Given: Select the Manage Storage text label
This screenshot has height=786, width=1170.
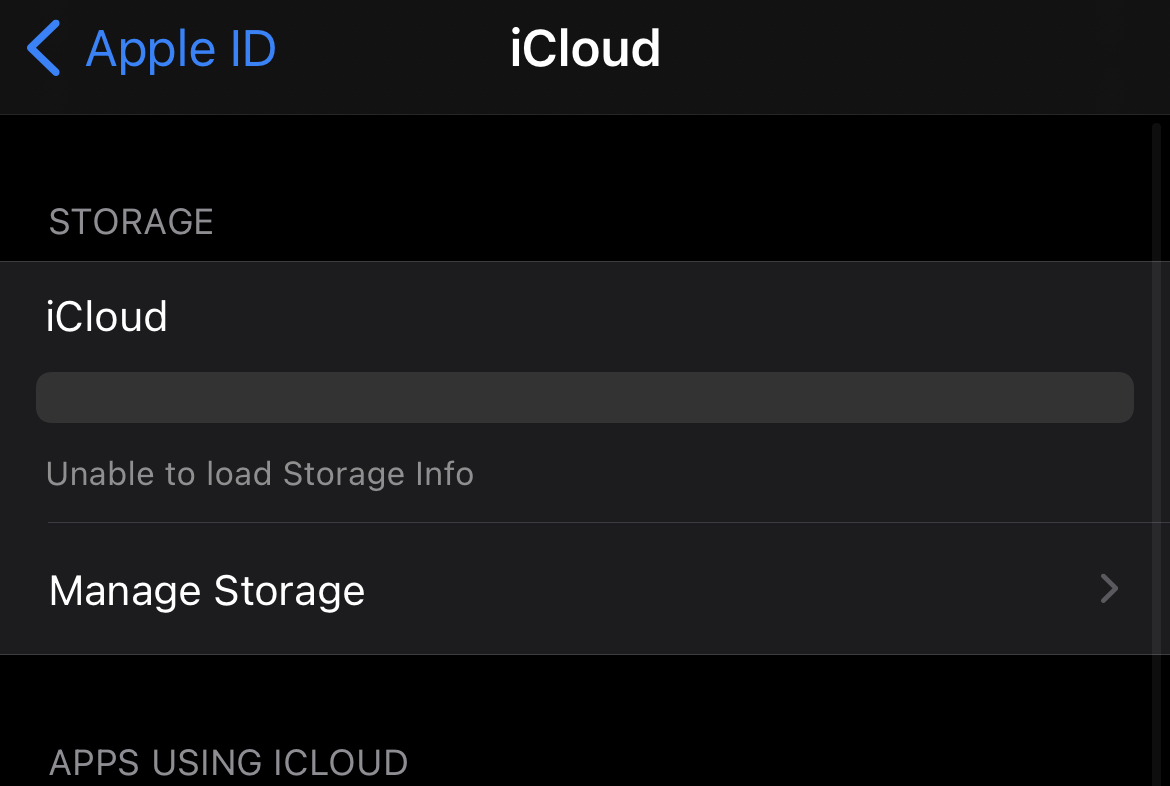Looking at the screenshot, I should (x=207, y=591).
